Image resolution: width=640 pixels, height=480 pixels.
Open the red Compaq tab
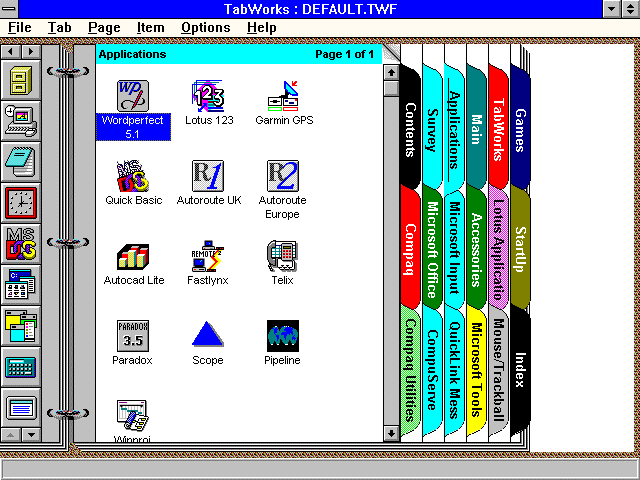pos(411,249)
